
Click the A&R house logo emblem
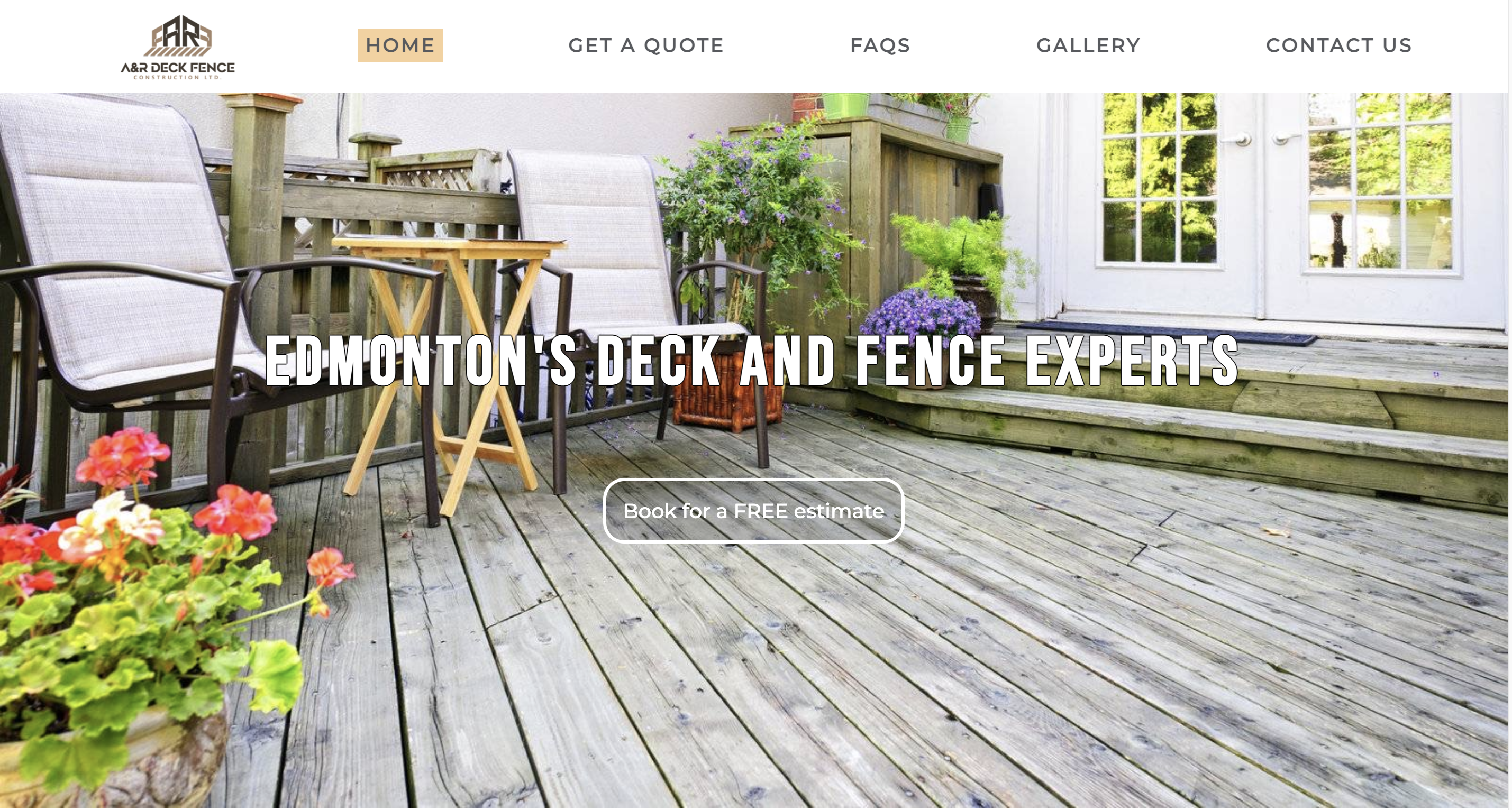pyautogui.click(x=178, y=35)
